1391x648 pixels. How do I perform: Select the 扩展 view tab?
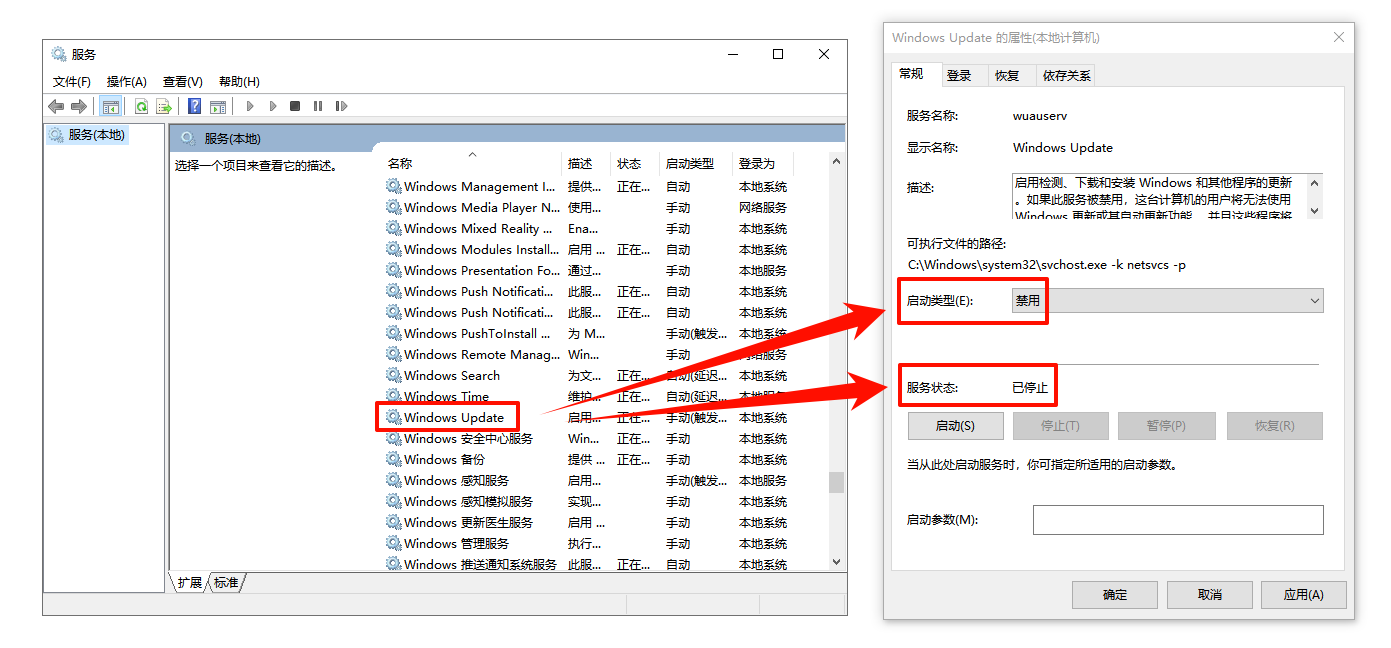click(190, 582)
